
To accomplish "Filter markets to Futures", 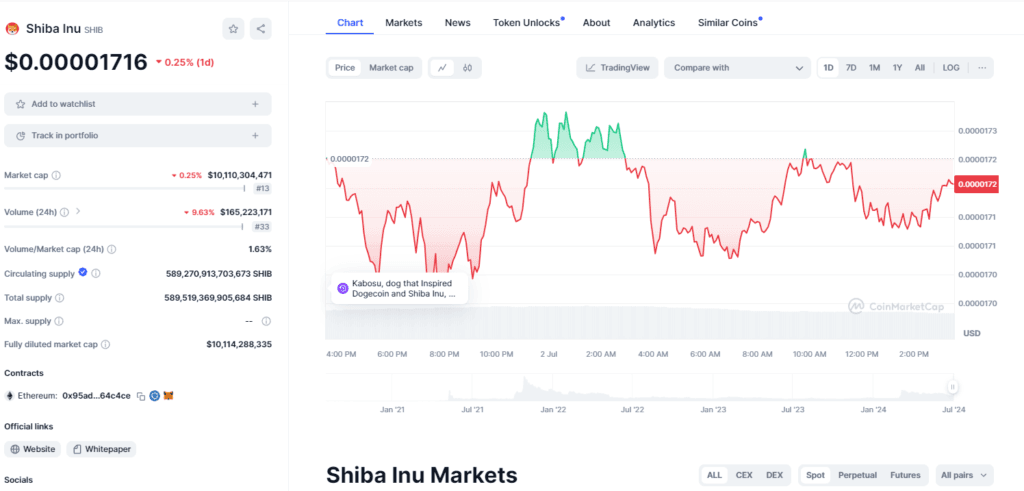I will coord(905,475).
